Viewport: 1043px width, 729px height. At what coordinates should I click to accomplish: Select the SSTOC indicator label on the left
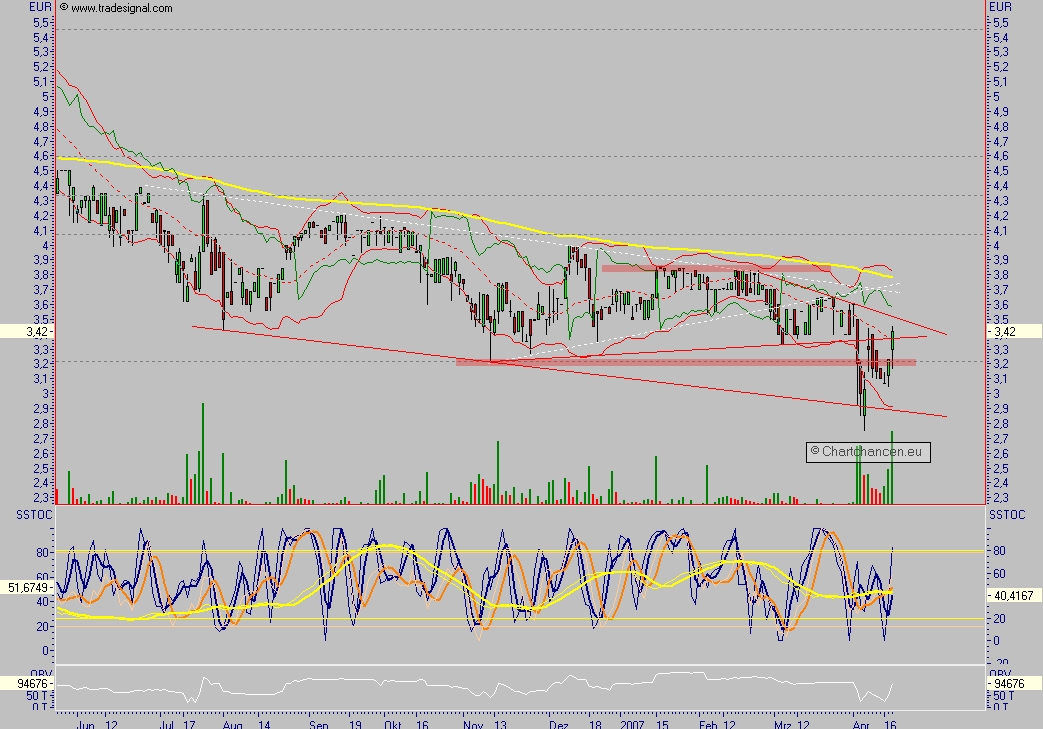click(x=35, y=515)
